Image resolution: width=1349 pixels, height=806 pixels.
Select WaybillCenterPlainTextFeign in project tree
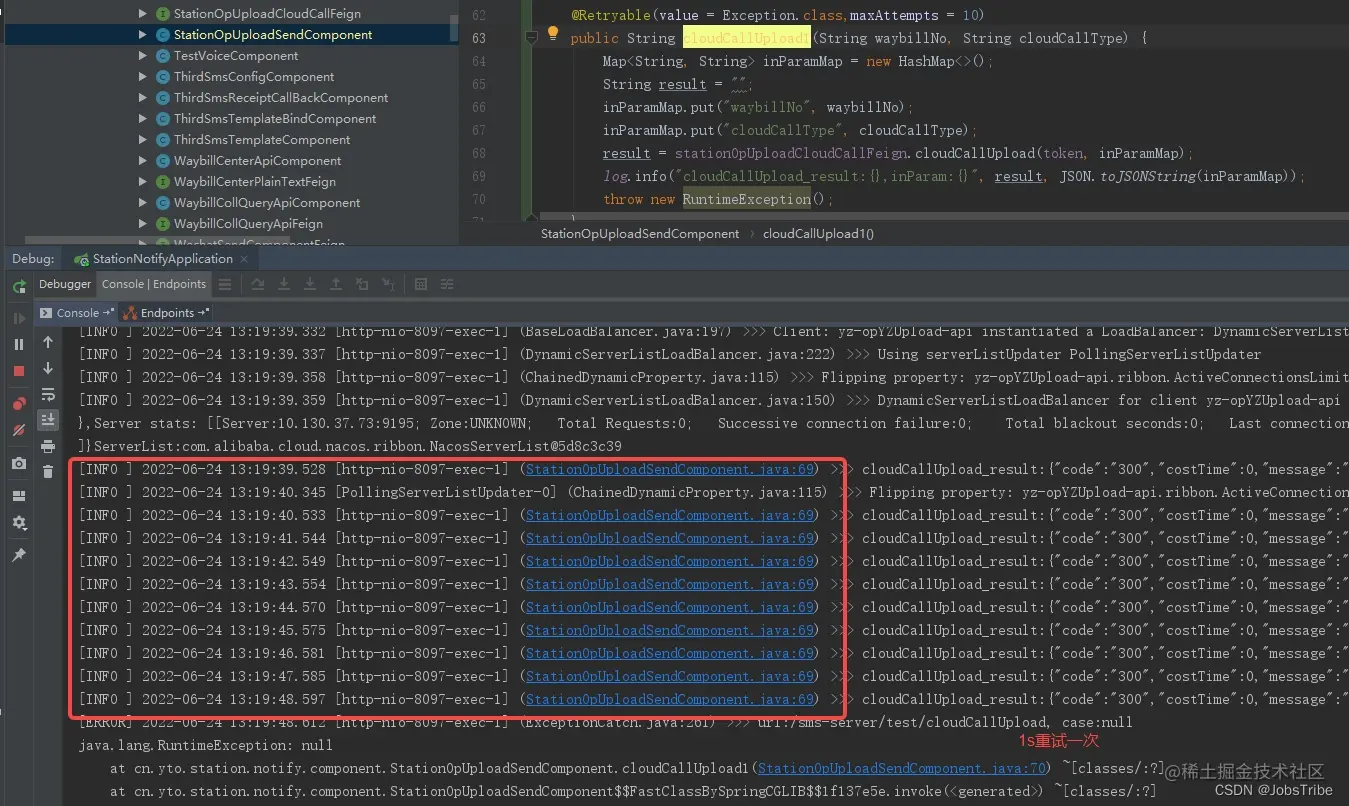255,182
